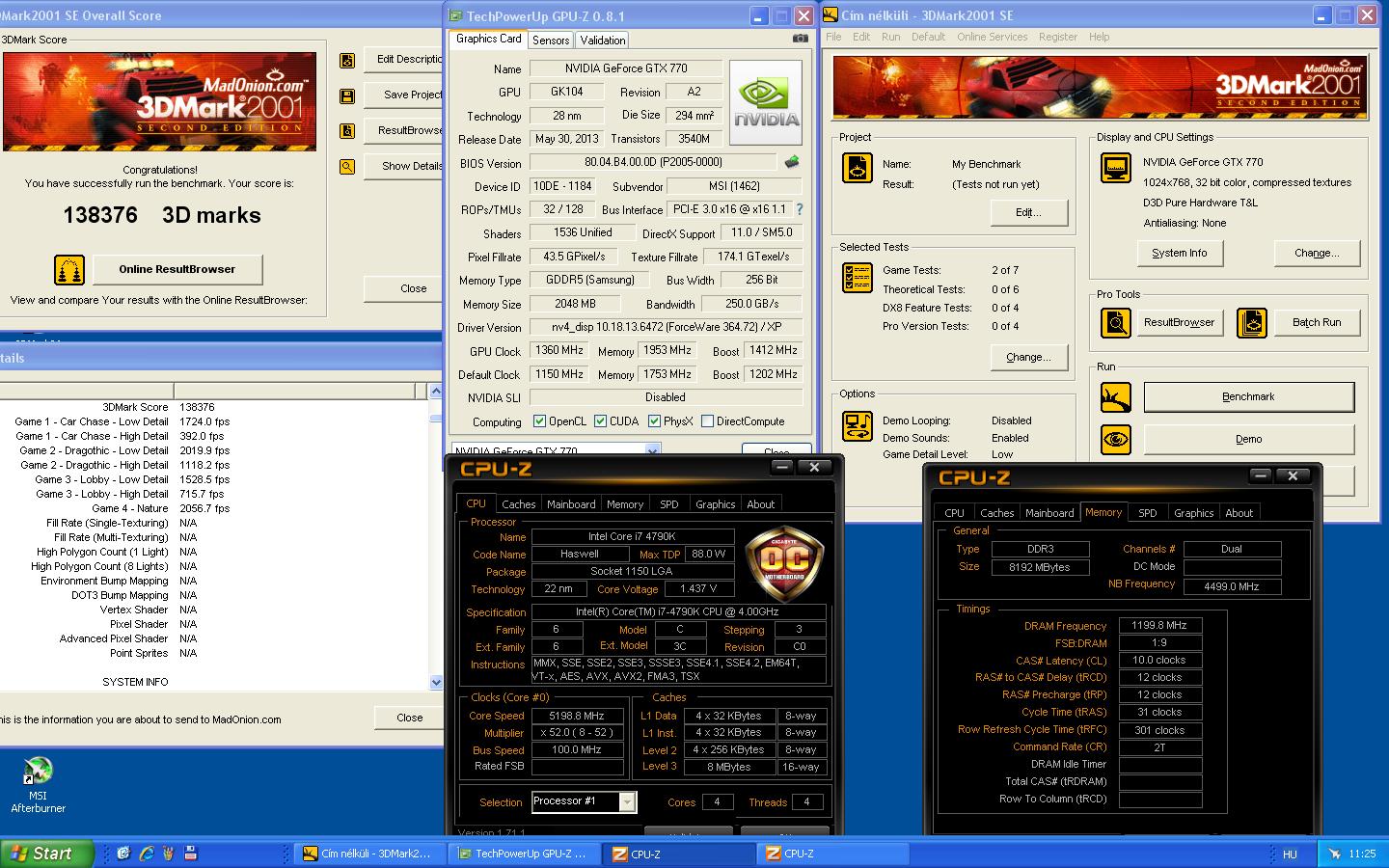Viewport: 1389px width, 868px height.
Task: Click the 3DMark Score row in details list
Action: coord(214,407)
